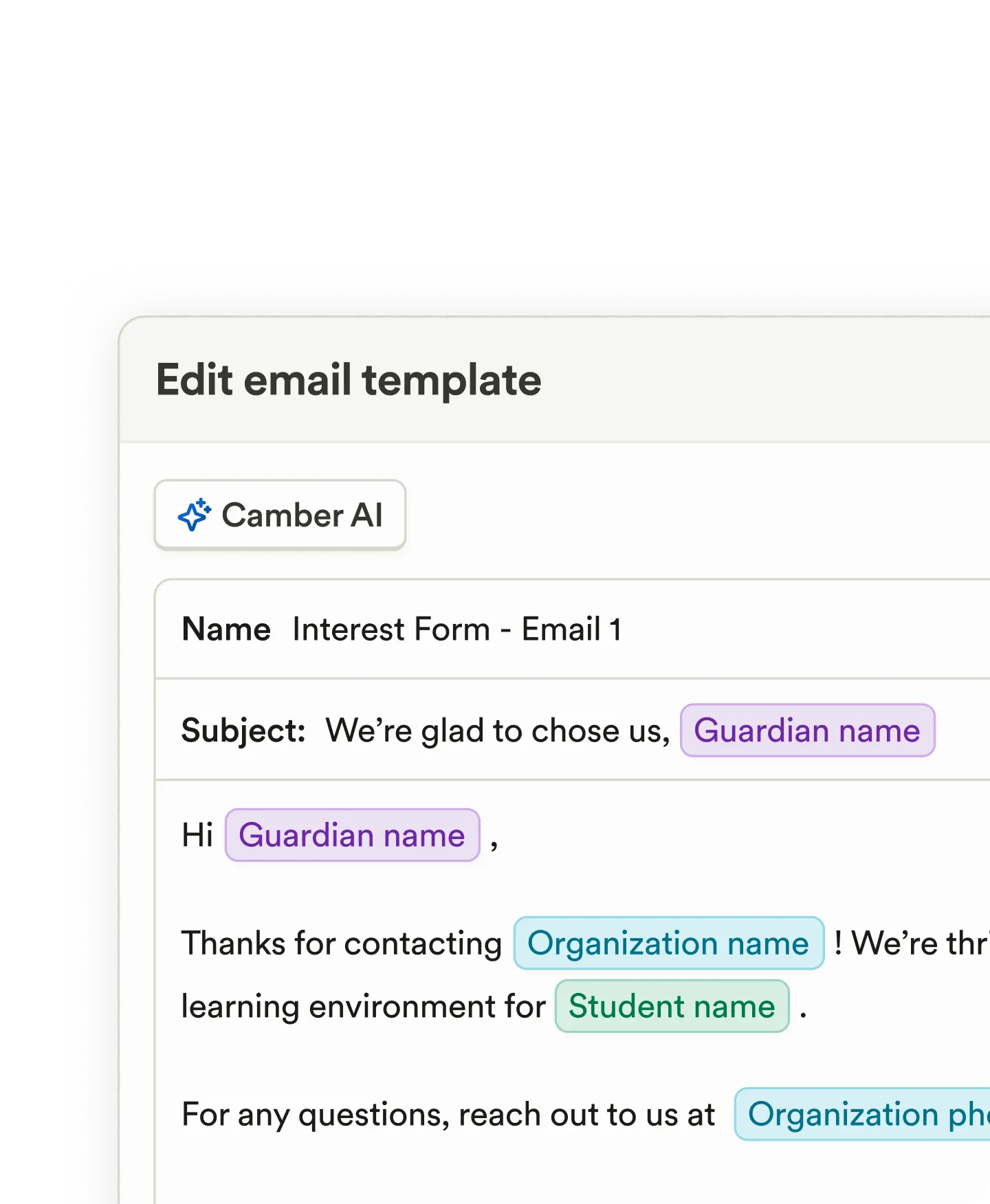Click the Subject label
This screenshot has width=990, height=1204.
243,731
